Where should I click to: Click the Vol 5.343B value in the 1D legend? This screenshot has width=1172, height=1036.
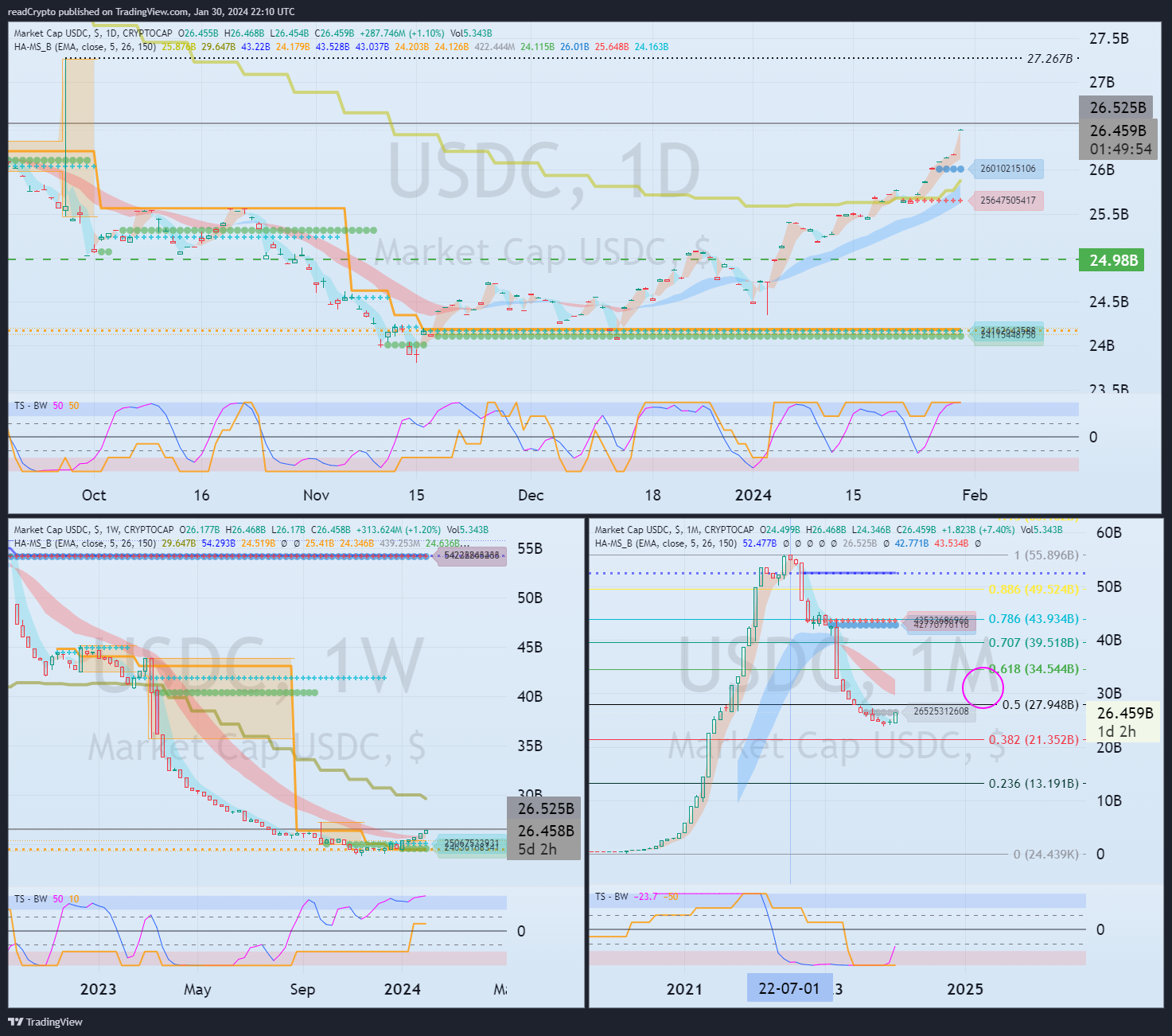[471, 33]
